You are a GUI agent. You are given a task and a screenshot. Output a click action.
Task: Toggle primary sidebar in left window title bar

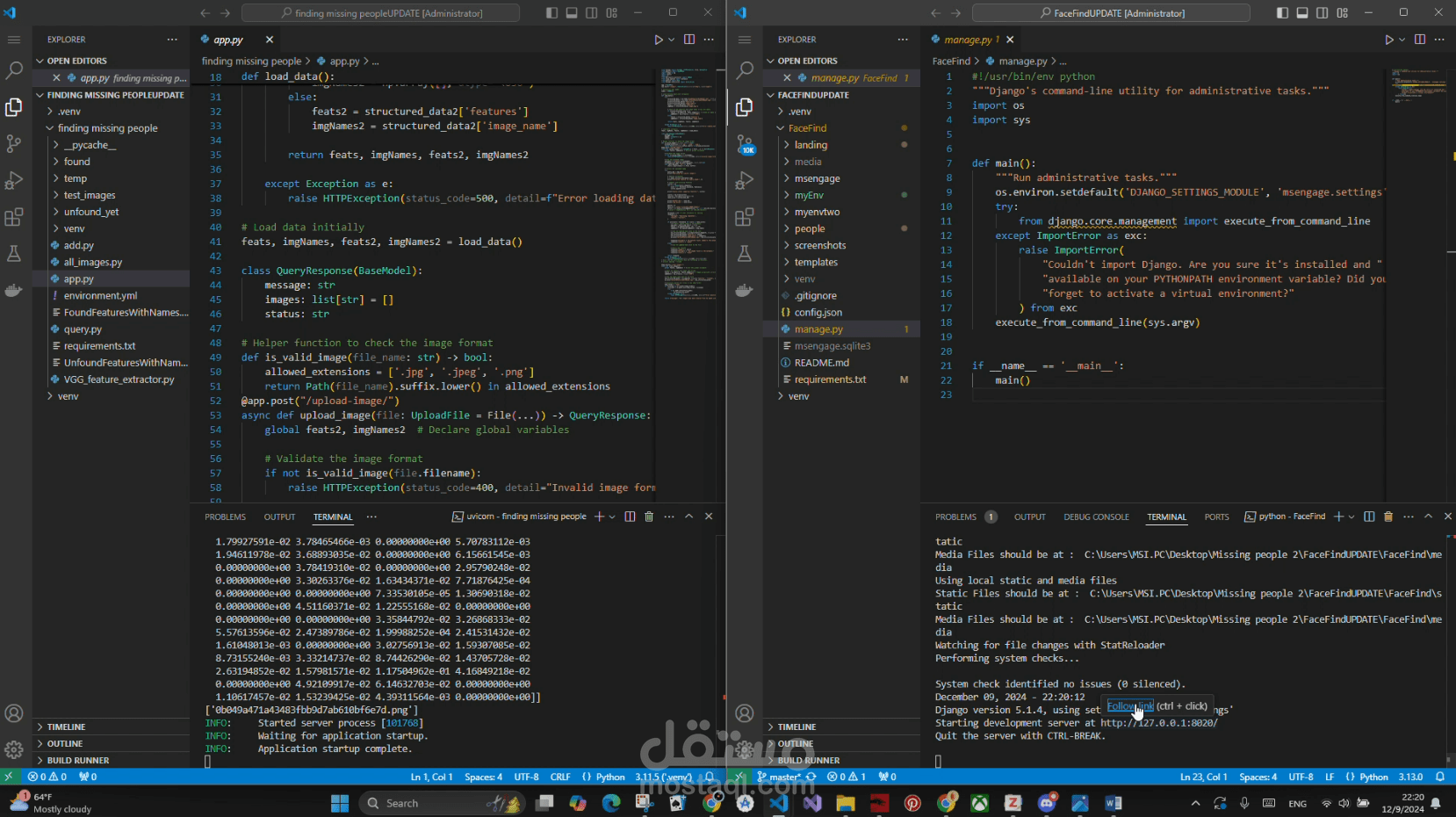tap(551, 13)
